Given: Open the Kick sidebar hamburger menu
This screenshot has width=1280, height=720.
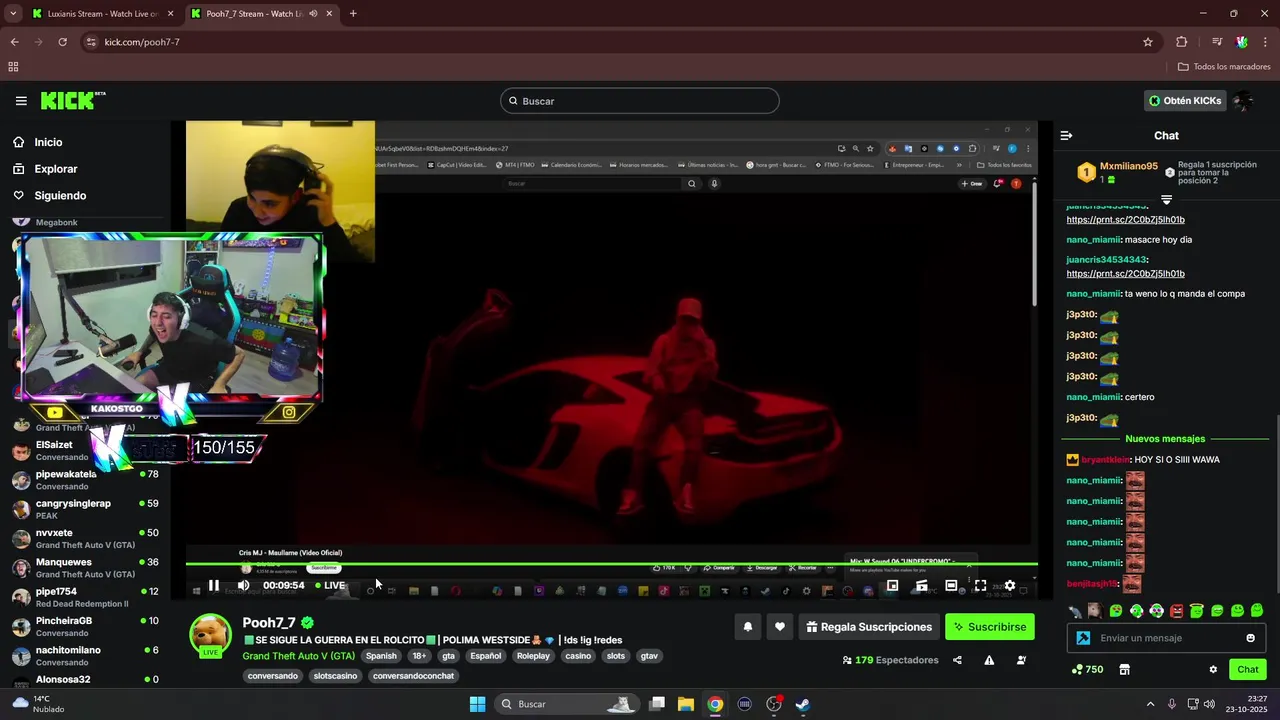Looking at the screenshot, I should tap(21, 101).
